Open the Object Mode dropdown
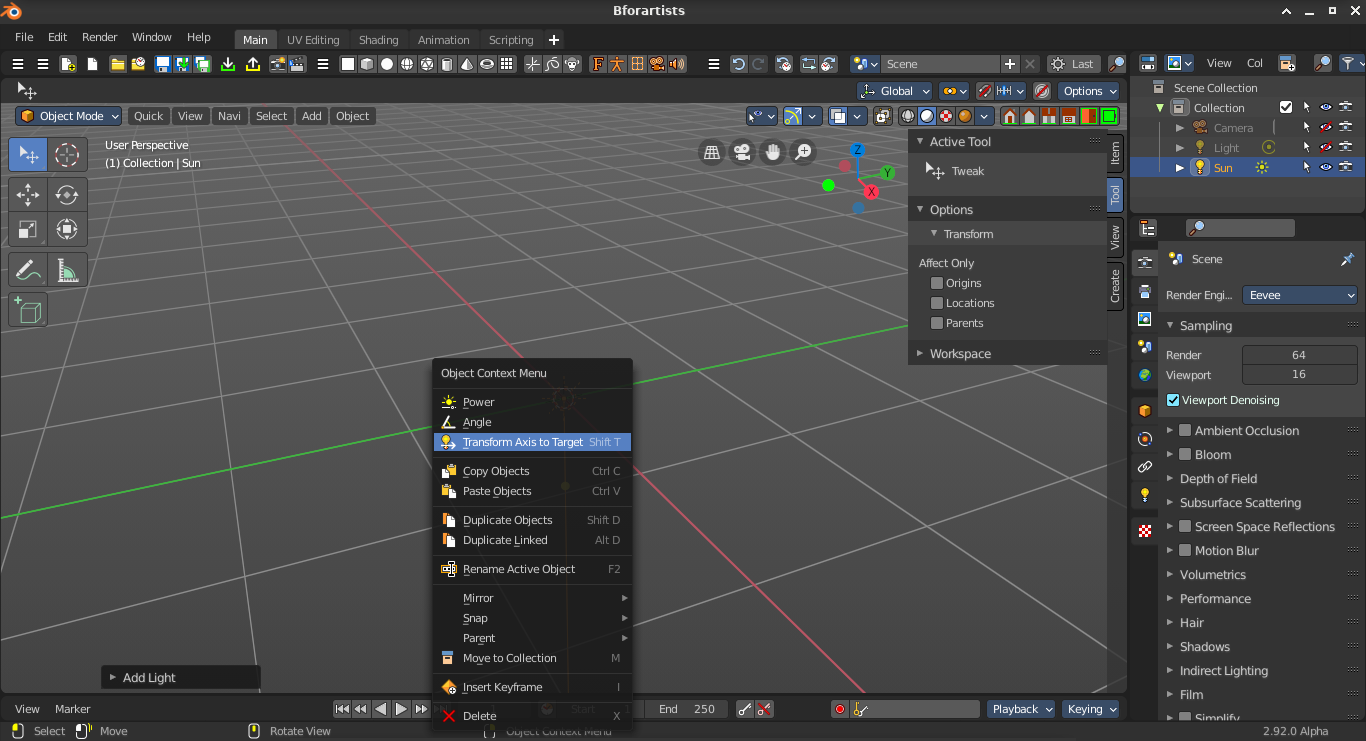The width and height of the screenshot is (1366, 741). 69,116
